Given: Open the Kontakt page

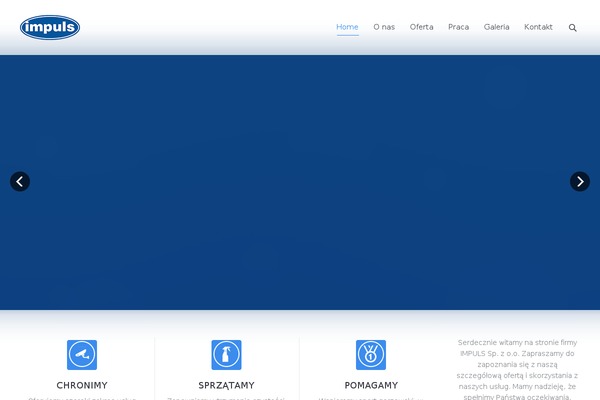Looking at the screenshot, I should 538,27.
